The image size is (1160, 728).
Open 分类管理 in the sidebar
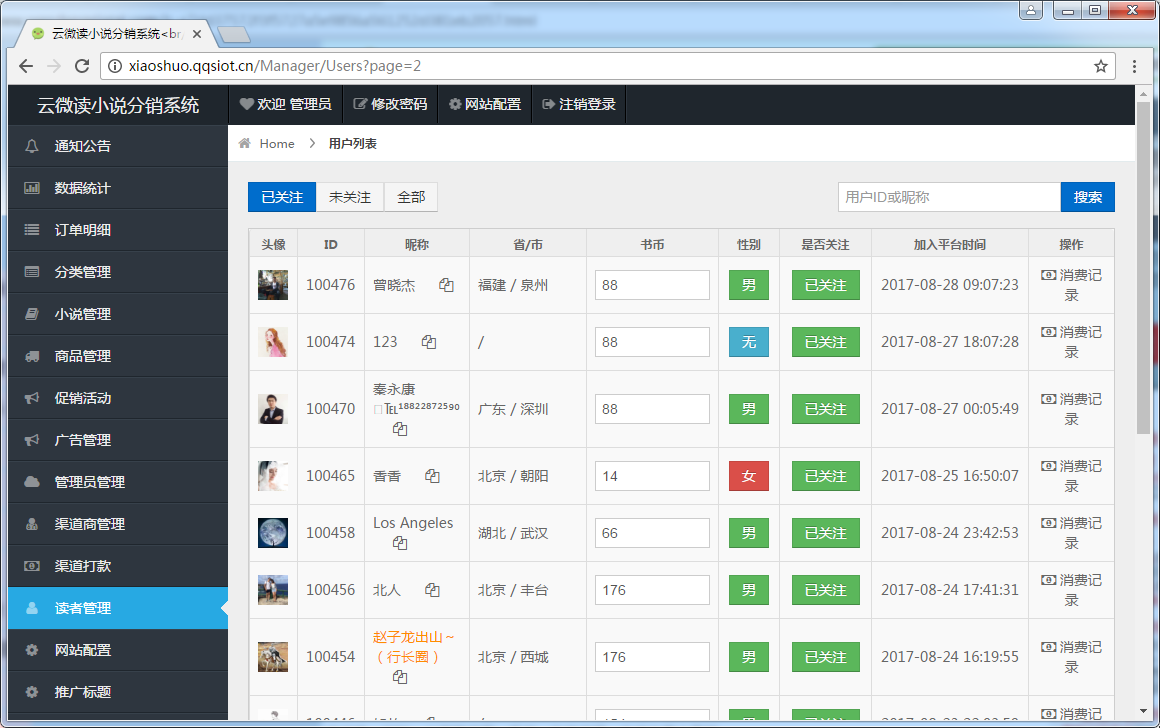118,272
